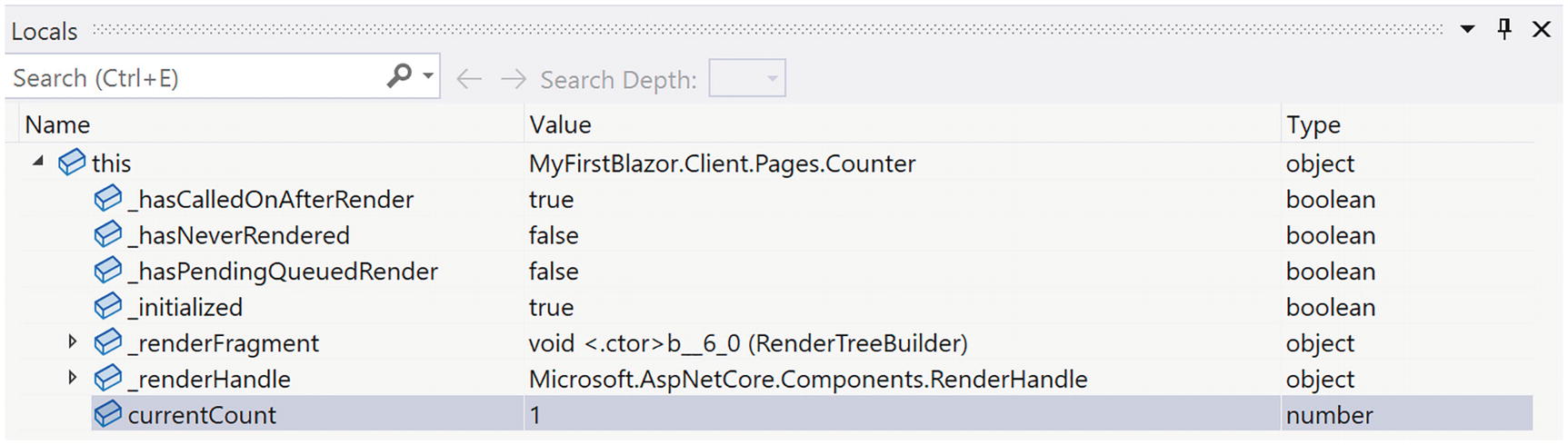Select the _hasCalledOnAfterRender variable icon

click(x=108, y=199)
